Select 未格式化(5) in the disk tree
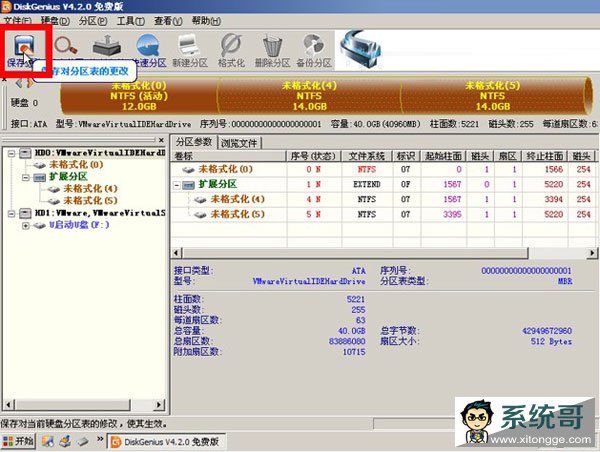The image size is (600, 452). click(90, 201)
